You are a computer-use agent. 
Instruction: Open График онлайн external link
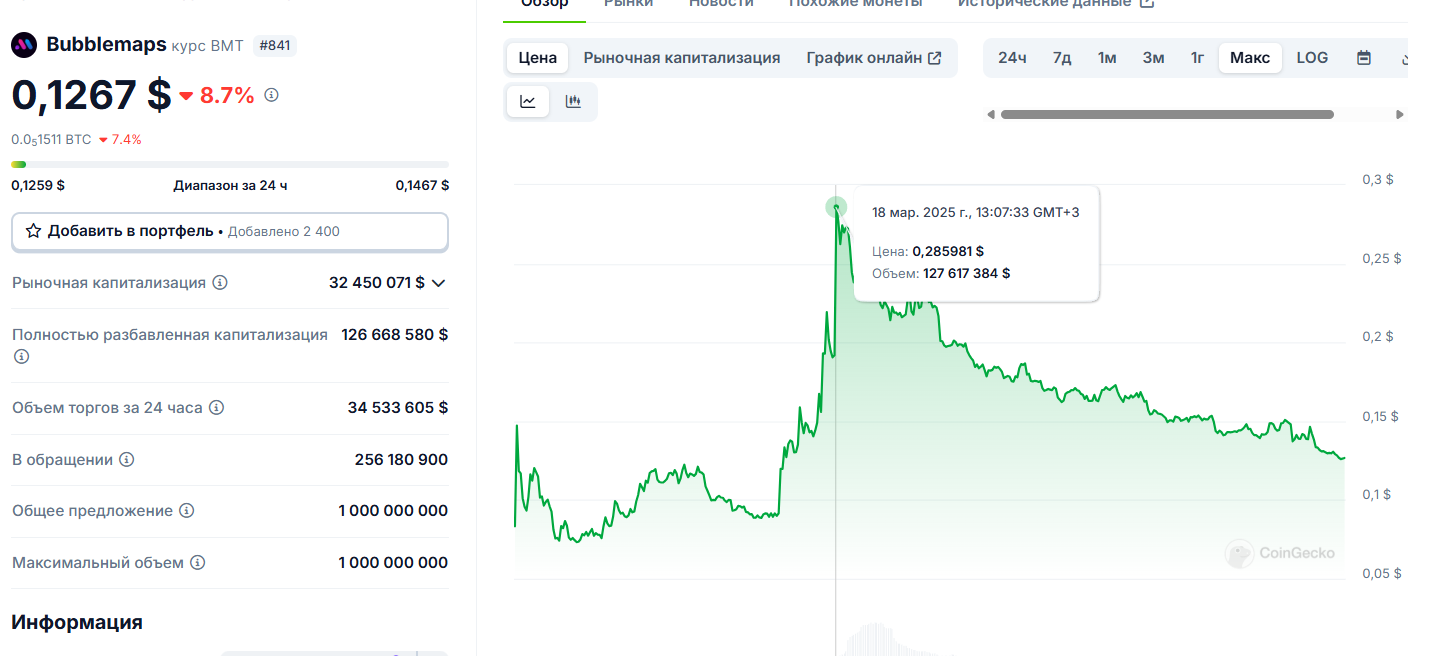pos(874,58)
